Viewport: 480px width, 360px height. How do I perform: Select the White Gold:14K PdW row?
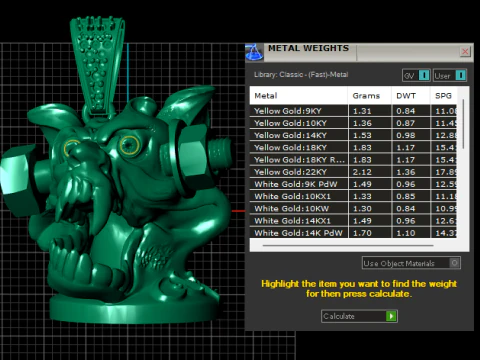tap(353, 233)
